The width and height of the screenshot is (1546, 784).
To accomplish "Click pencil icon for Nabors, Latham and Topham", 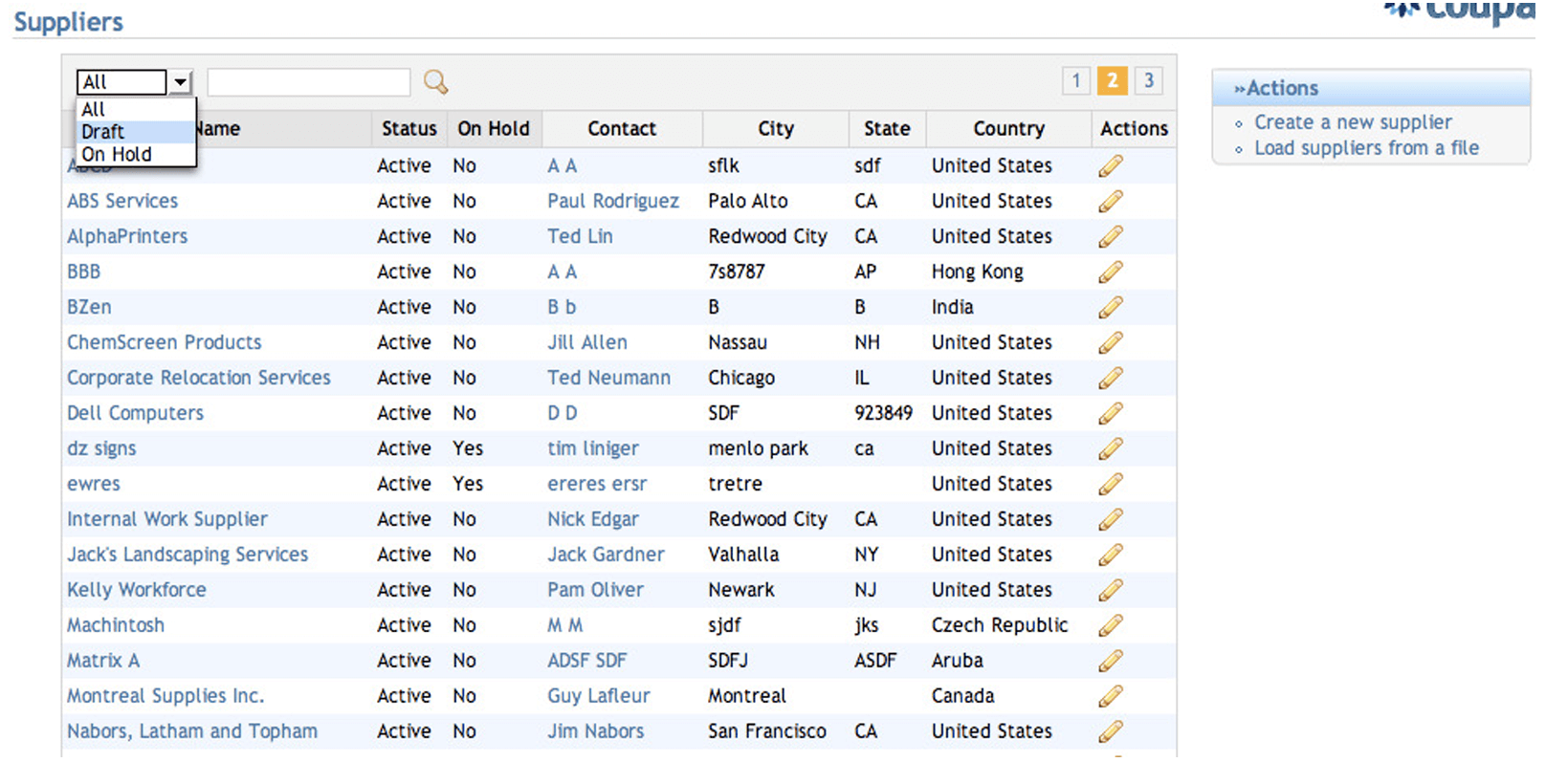I will point(1111,732).
